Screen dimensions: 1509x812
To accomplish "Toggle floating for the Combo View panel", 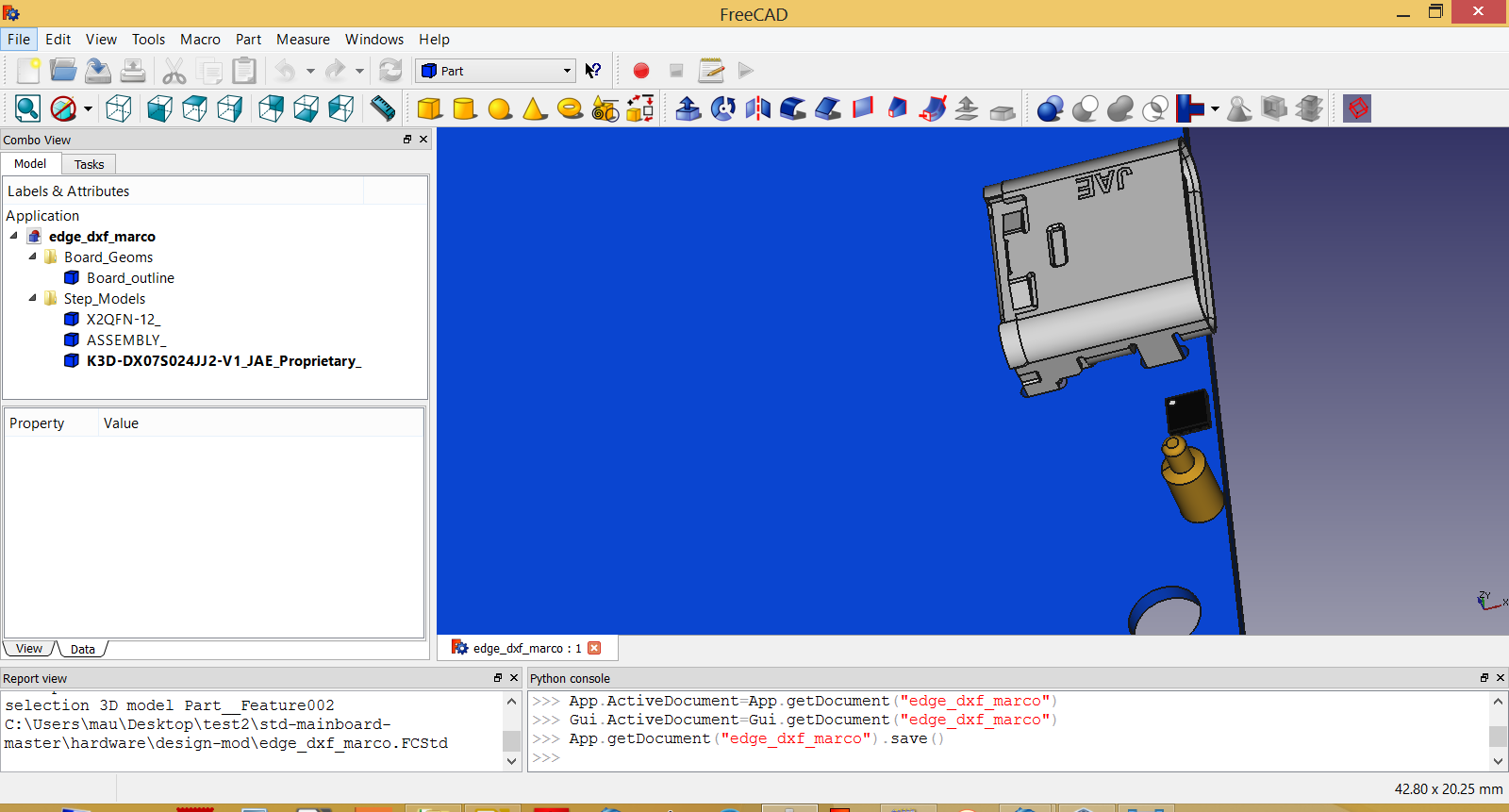I will pyautogui.click(x=407, y=140).
